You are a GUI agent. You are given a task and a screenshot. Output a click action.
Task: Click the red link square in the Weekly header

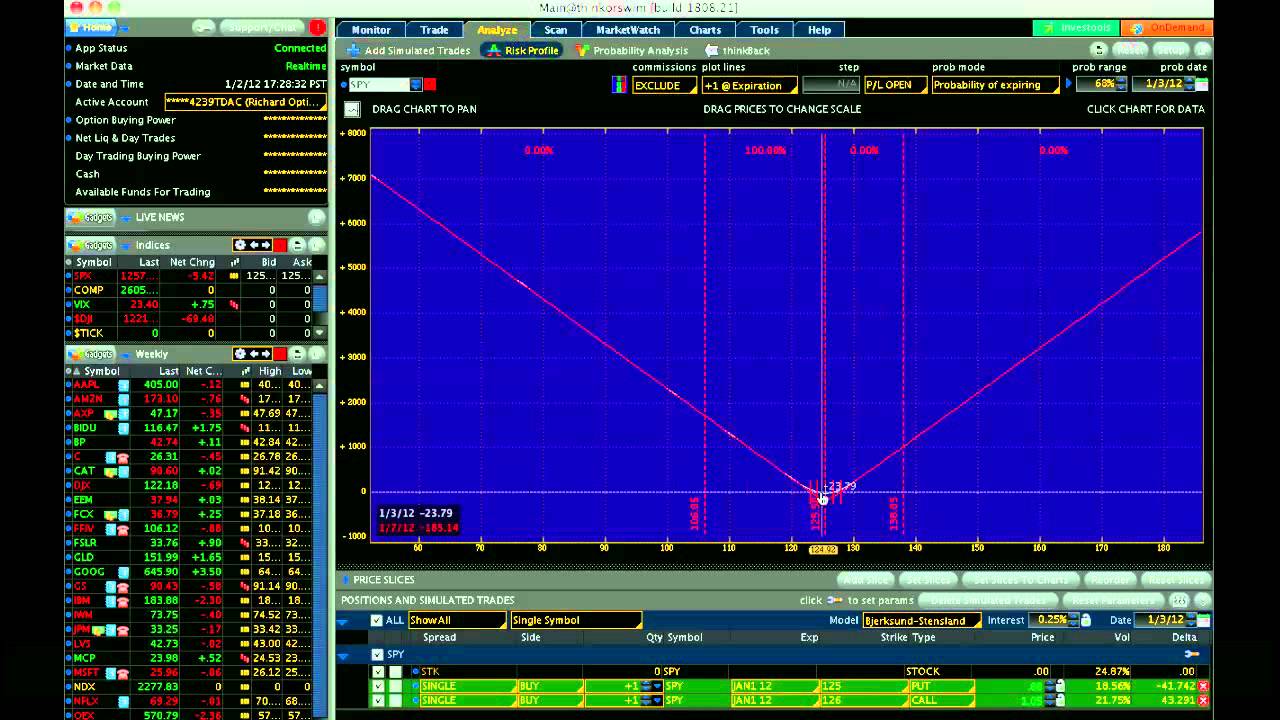280,354
